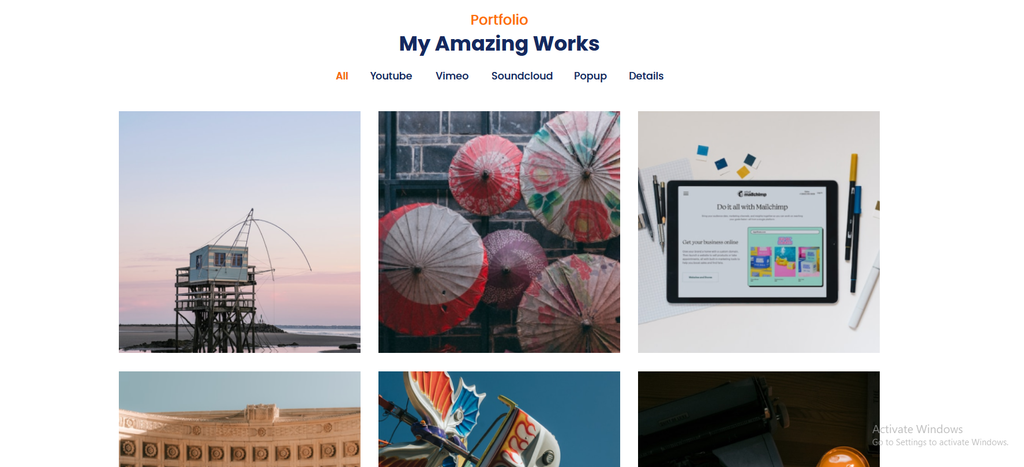
Task: Filter portfolio by Youtube
Action: (x=391, y=76)
